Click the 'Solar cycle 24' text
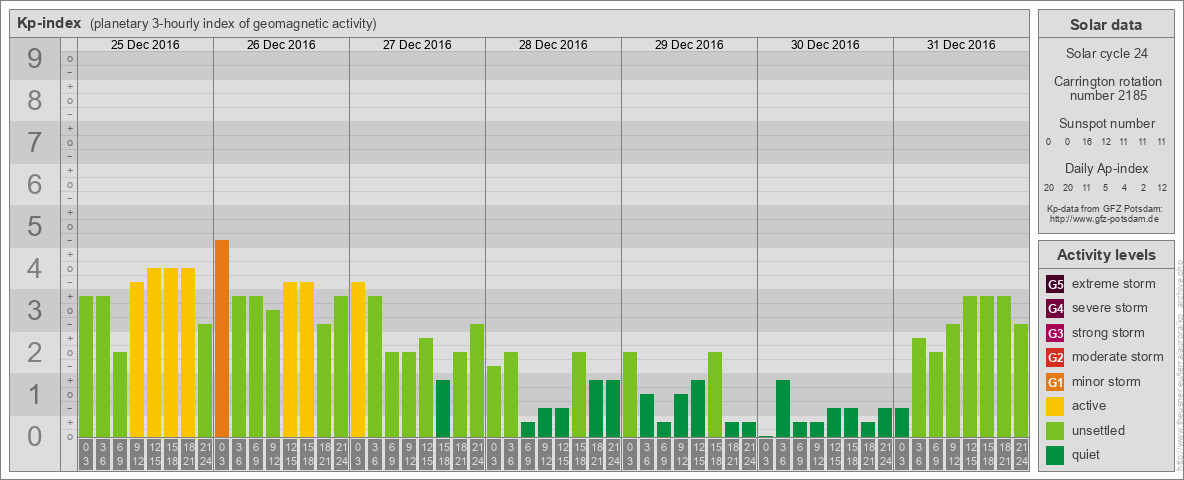The height and width of the screenshot is (480, 1184). coord(1106,54)
